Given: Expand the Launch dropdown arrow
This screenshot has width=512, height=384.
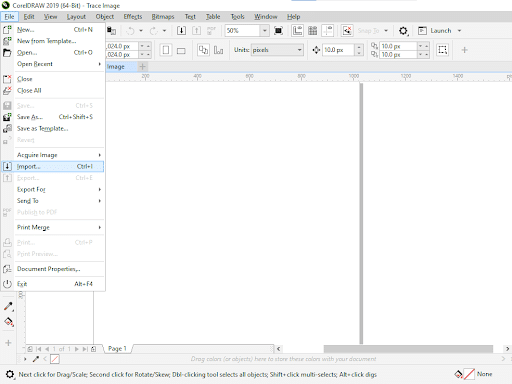Looking at the screenshot, I should pyautogui.click(x=459, y=31).
